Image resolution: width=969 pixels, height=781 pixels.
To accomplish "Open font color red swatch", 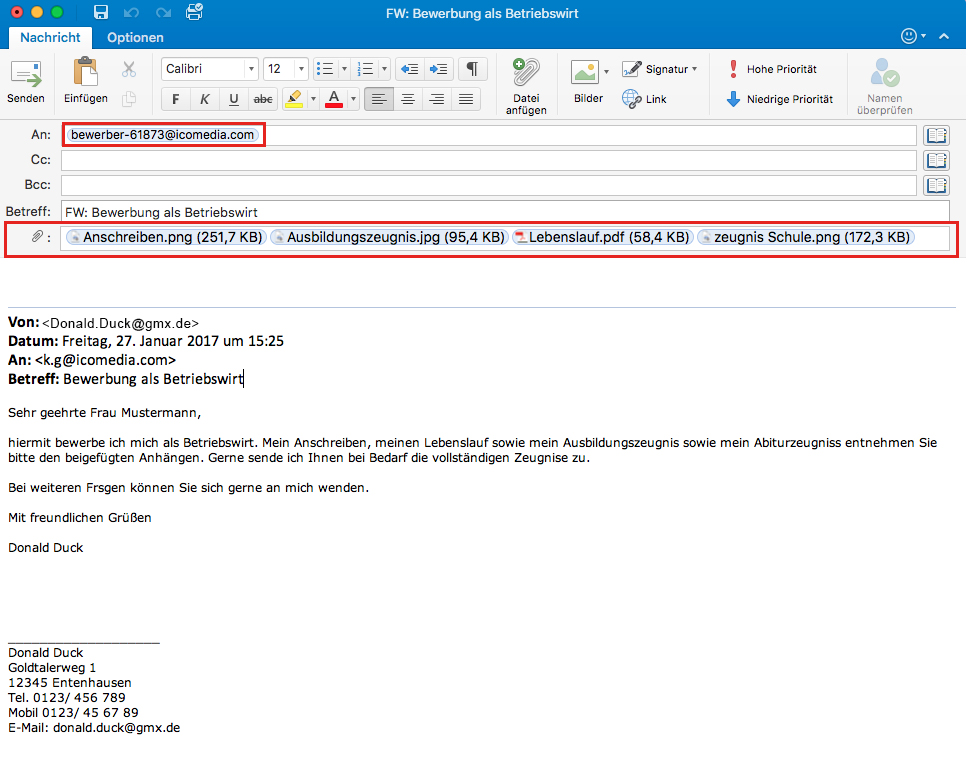I will [334, 99].
